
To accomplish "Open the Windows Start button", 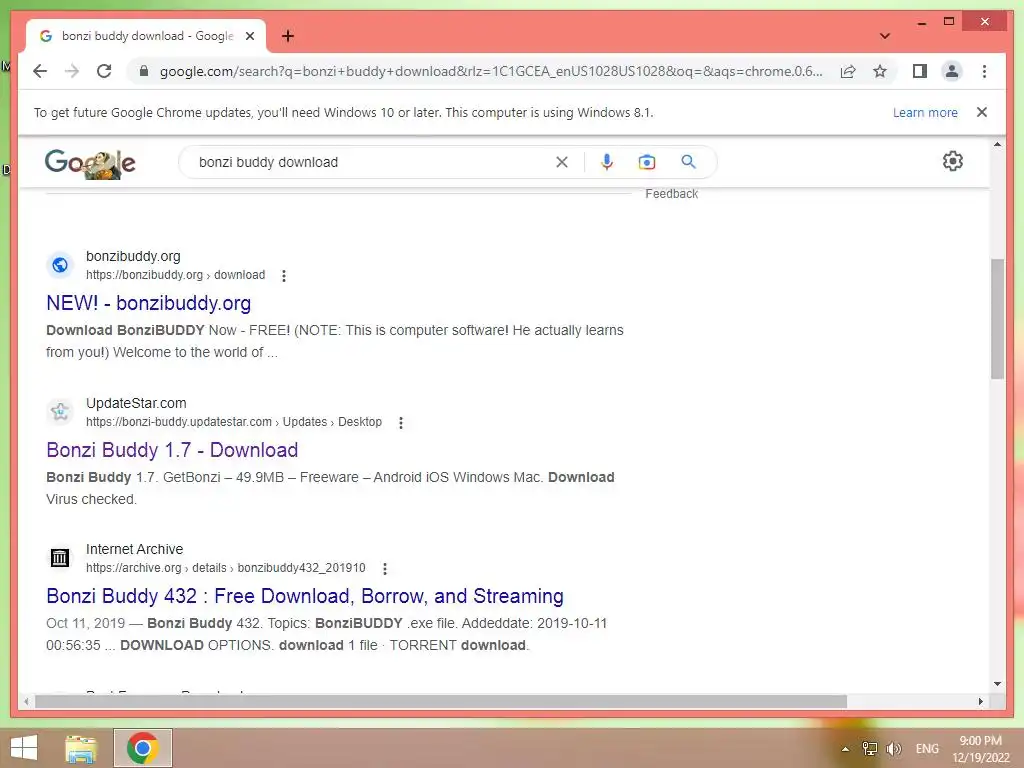I will tap(24, 748).
